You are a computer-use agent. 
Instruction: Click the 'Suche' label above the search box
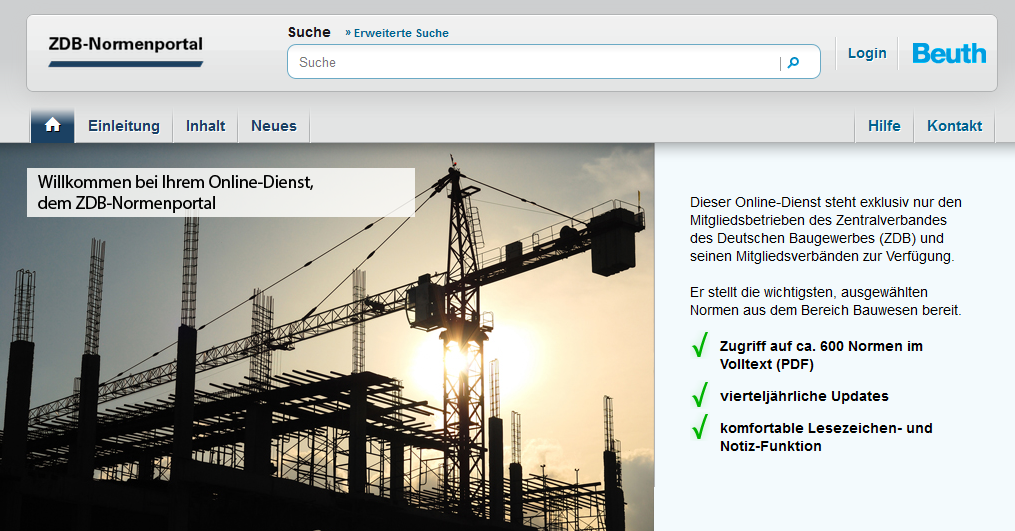(x=309, y=32)
